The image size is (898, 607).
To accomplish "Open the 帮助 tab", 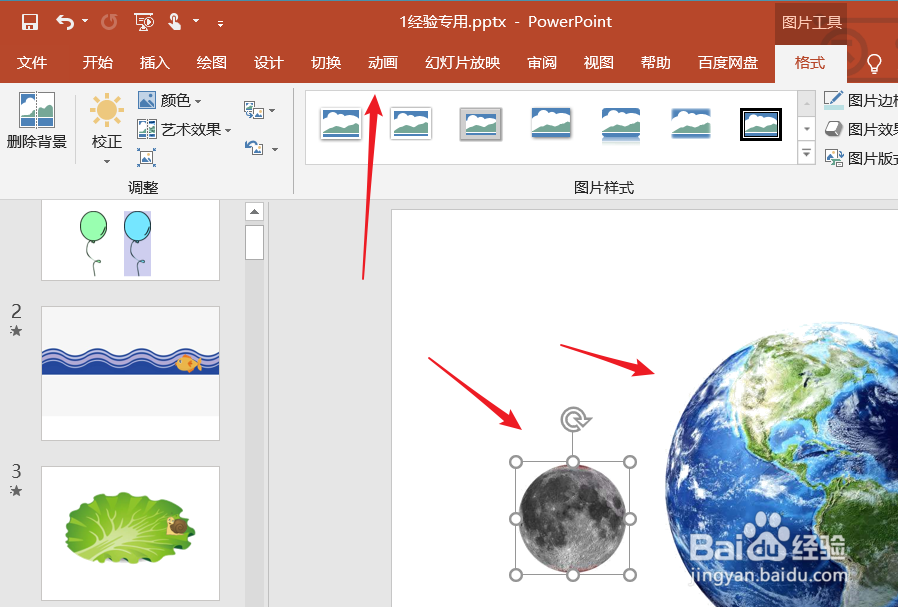I will tap(656, 62).
